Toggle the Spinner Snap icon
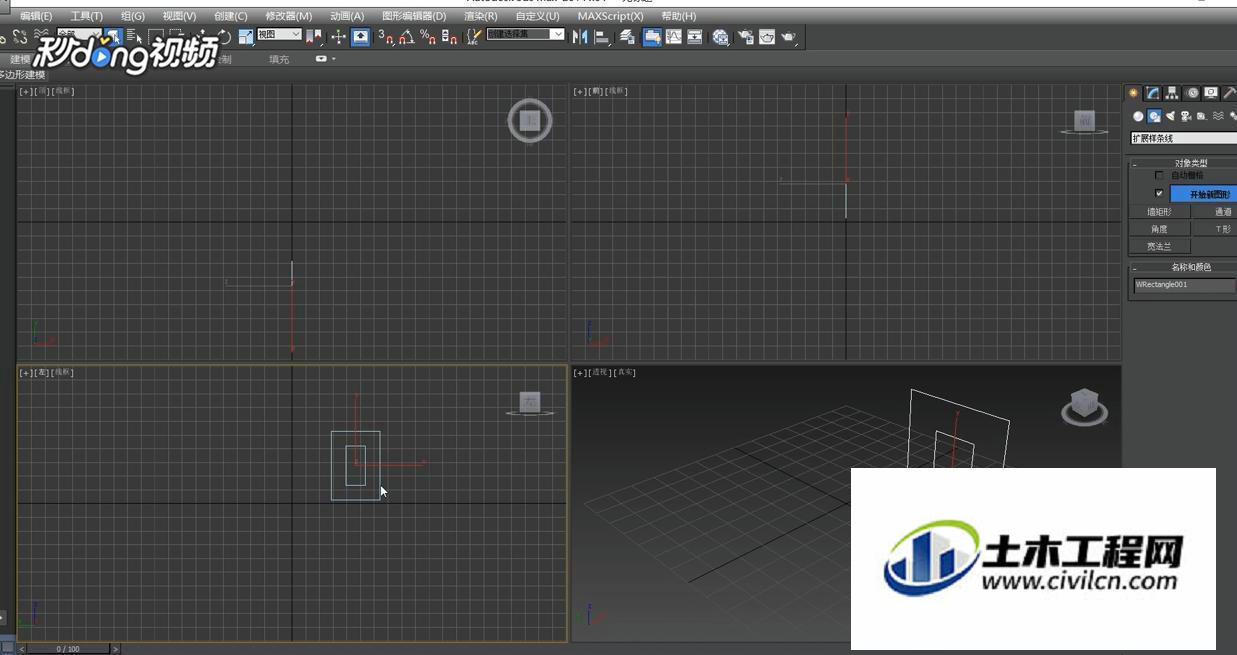1237x655 pixels. (x=449, y=37)
